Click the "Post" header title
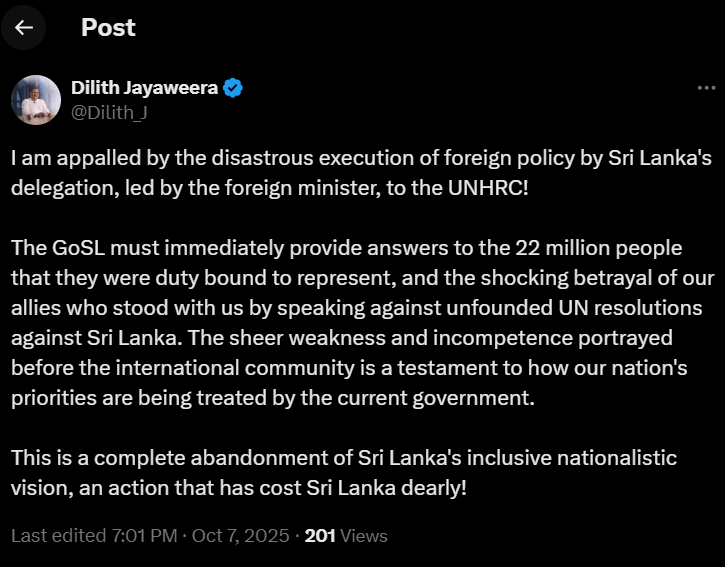 point(108,27)
